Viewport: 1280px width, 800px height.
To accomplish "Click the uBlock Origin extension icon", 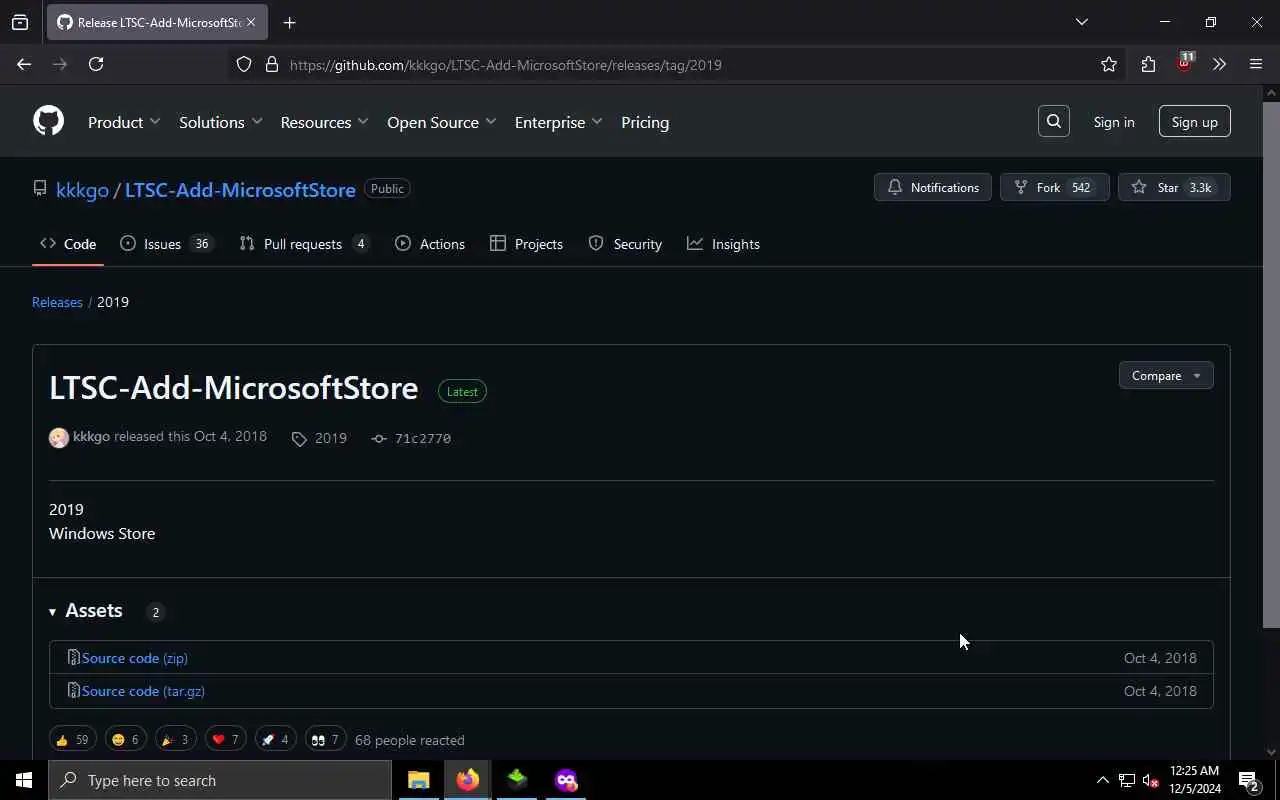I will 1185,63.
